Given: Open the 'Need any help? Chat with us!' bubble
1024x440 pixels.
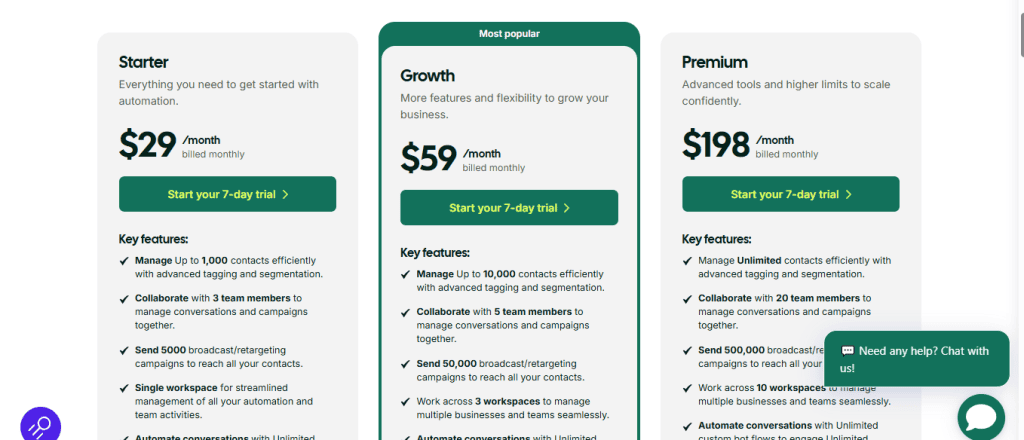Looking at the screenshot, I should point(915,359).
